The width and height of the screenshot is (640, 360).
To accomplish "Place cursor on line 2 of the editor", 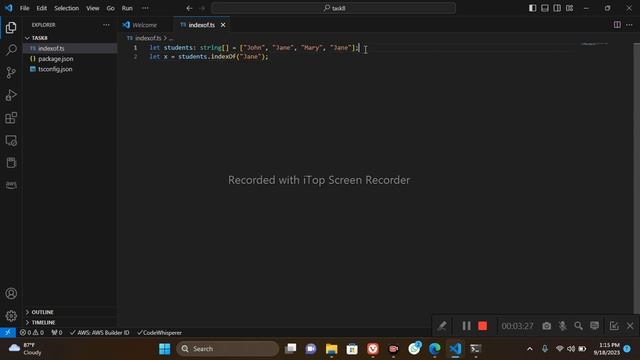I will click(x=209, y=57).
